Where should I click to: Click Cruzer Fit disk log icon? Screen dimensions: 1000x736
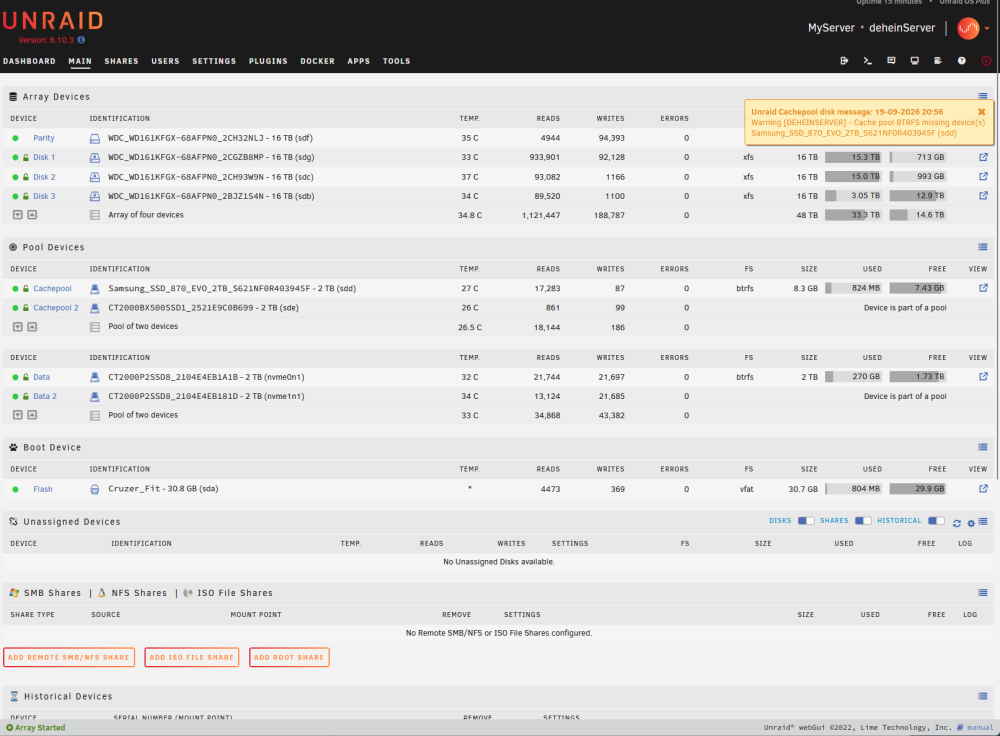tap(94, 489)
